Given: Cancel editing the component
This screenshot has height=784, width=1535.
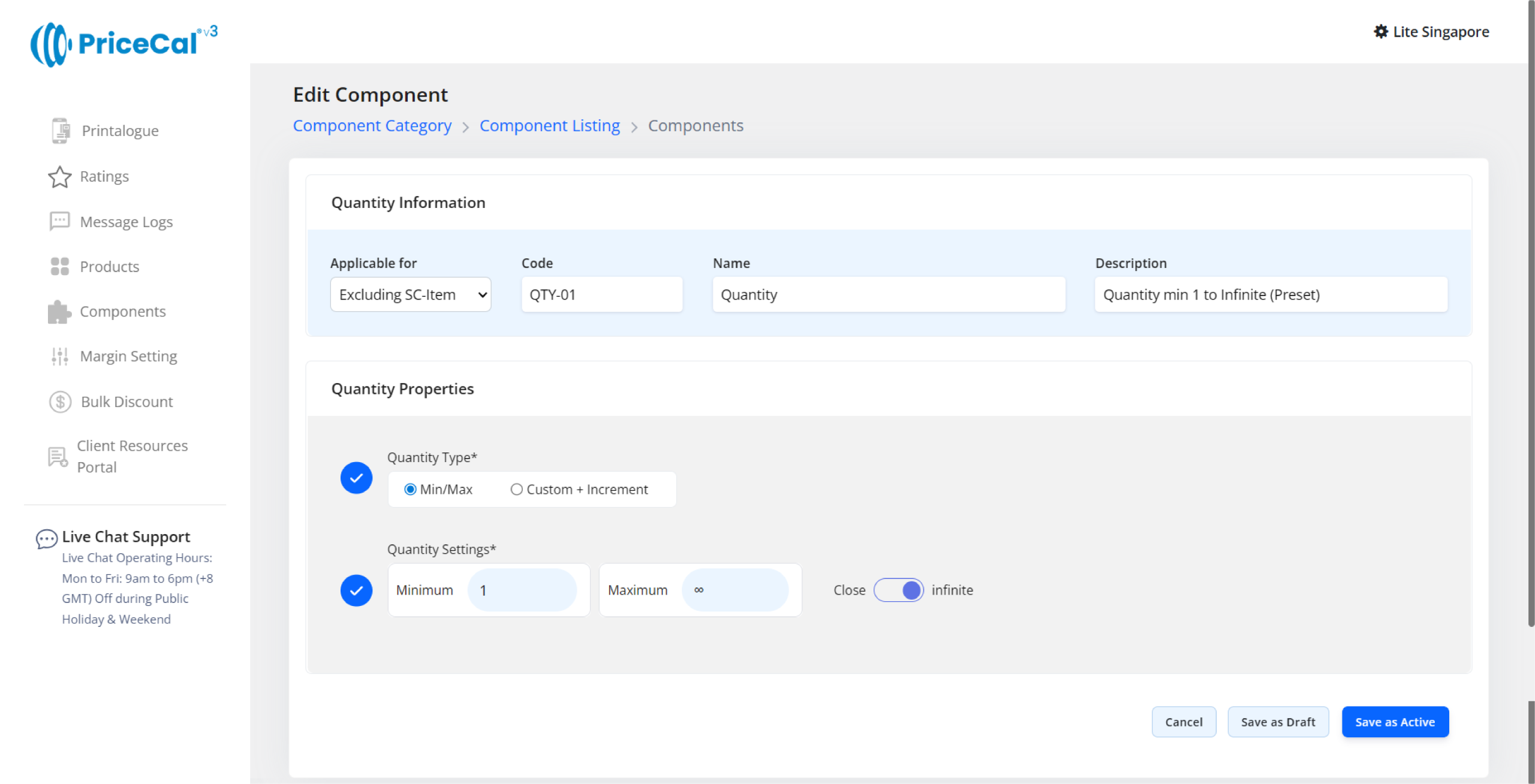Looking at the screenshot, I should [x=1184, y=722].
